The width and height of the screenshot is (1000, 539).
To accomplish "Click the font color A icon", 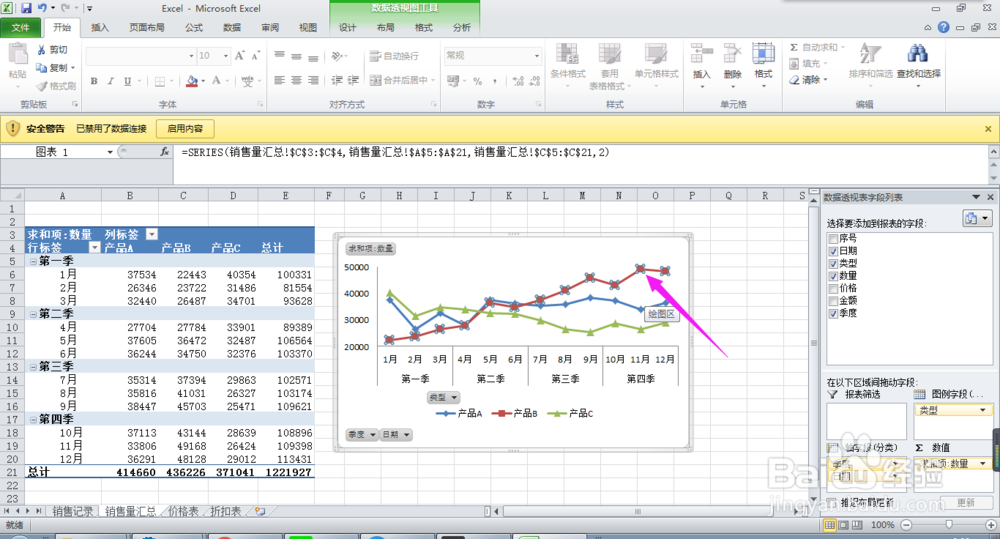I will click(216, 81).
